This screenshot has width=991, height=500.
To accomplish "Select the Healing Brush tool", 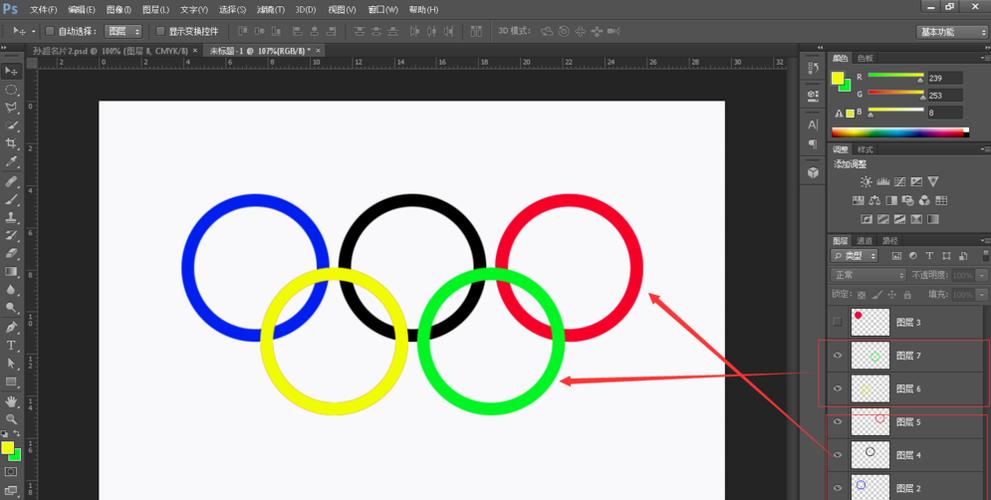I will pos(11,182).
